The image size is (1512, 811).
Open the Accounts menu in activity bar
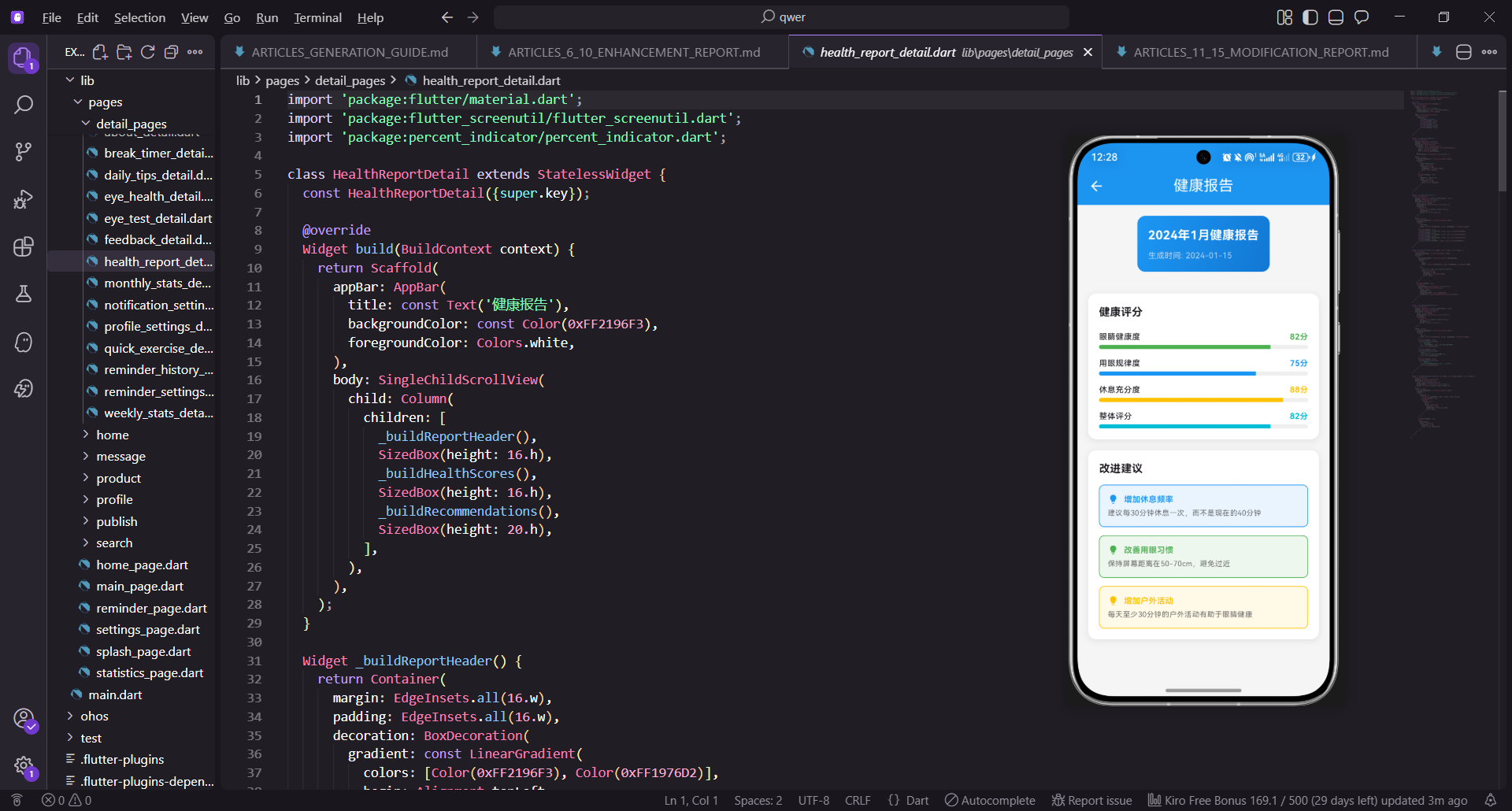pyautogui.click(x=24, y=719)
